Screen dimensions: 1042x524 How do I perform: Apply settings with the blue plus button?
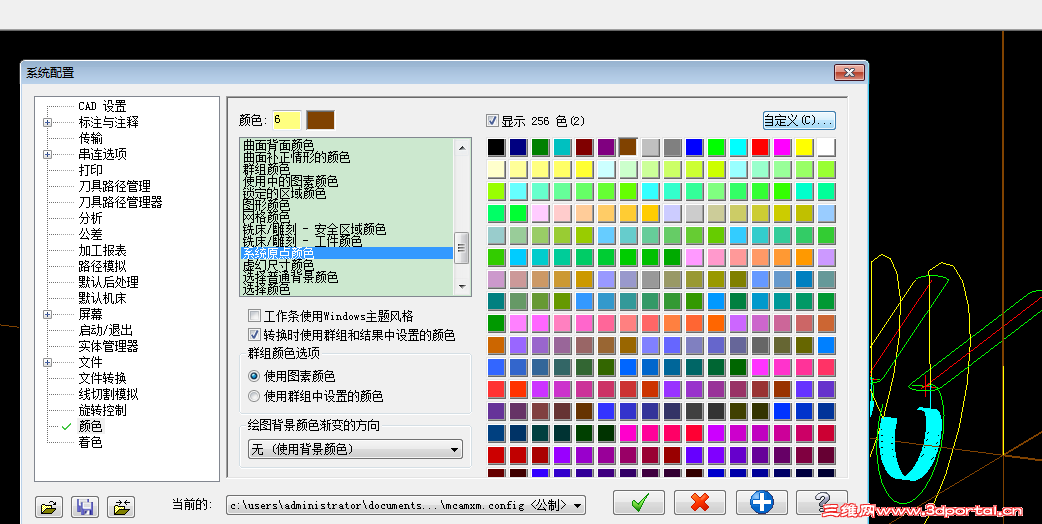click(x=762, y=503)
